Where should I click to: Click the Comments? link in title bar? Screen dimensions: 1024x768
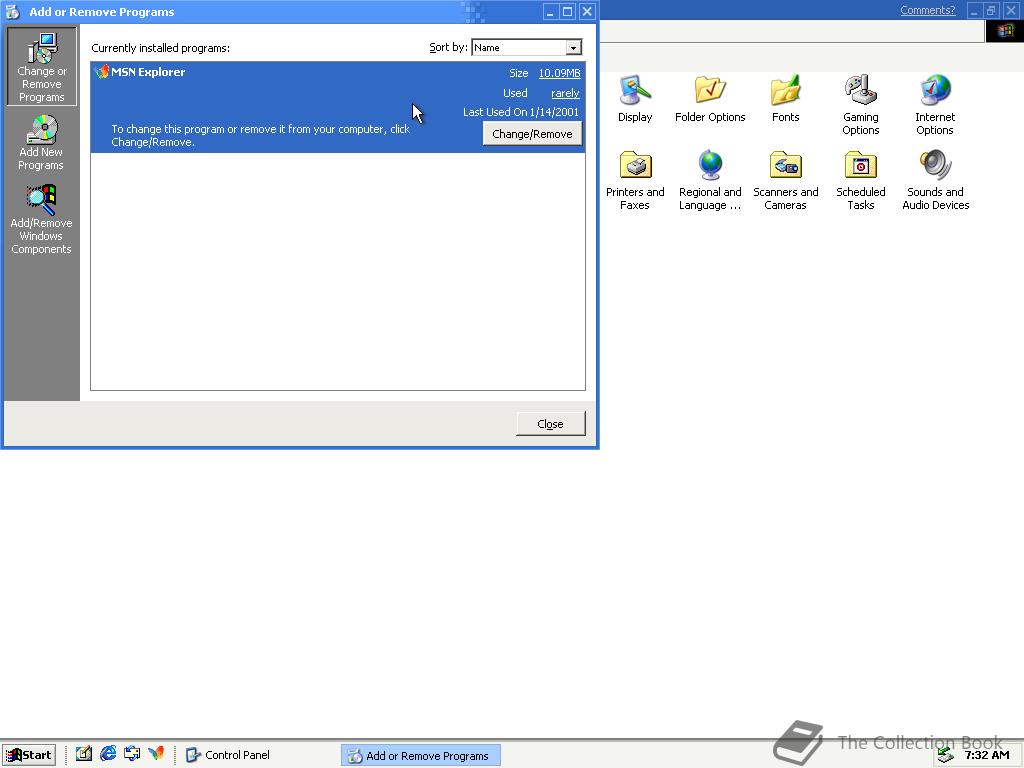927,10
